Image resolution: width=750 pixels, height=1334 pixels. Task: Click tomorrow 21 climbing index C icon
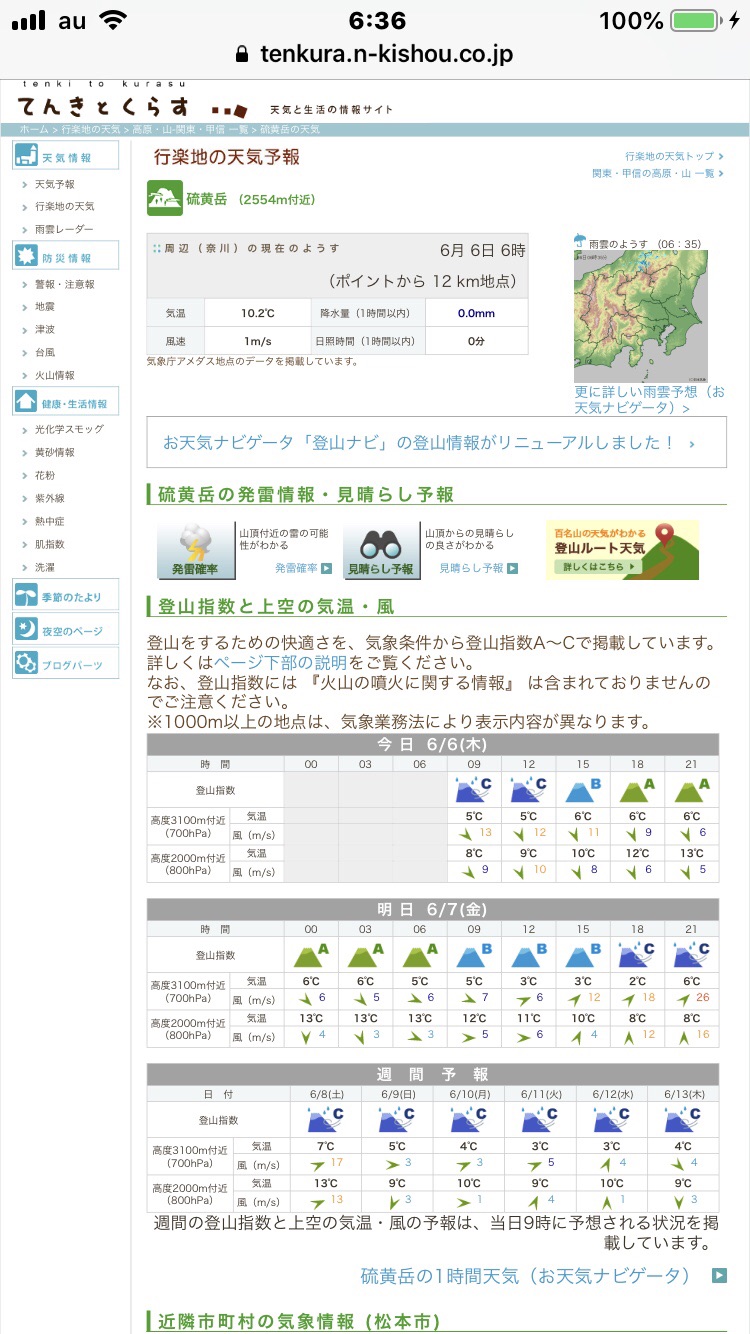[691, 954]
